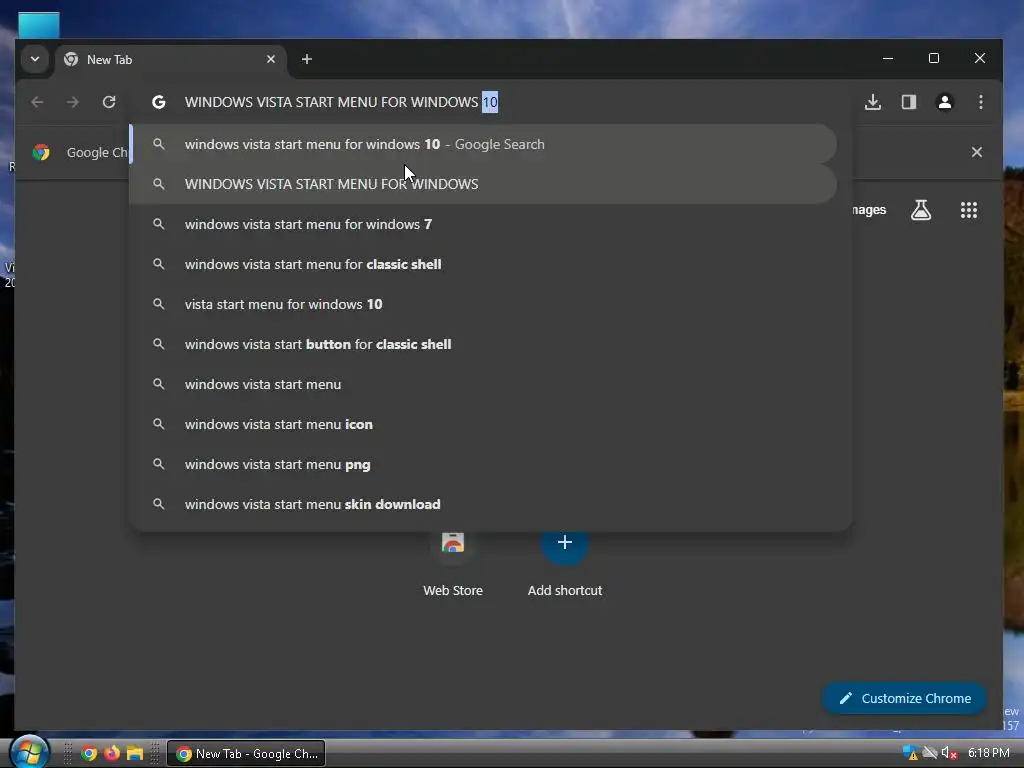Image resolution: width=1024 pixels, height=768 pixels.
Task: Open a new tab with plus button
Action: click(306, 59)
